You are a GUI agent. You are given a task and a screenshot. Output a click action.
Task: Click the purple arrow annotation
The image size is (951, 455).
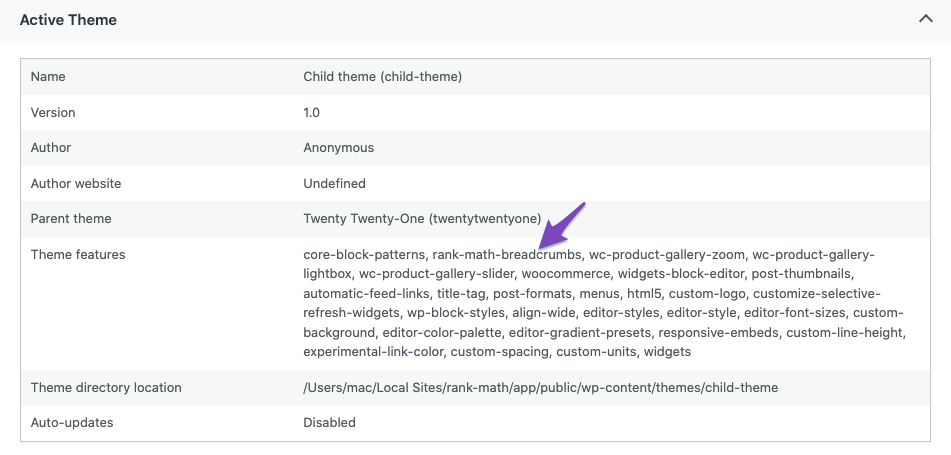(x=562, y=226)
